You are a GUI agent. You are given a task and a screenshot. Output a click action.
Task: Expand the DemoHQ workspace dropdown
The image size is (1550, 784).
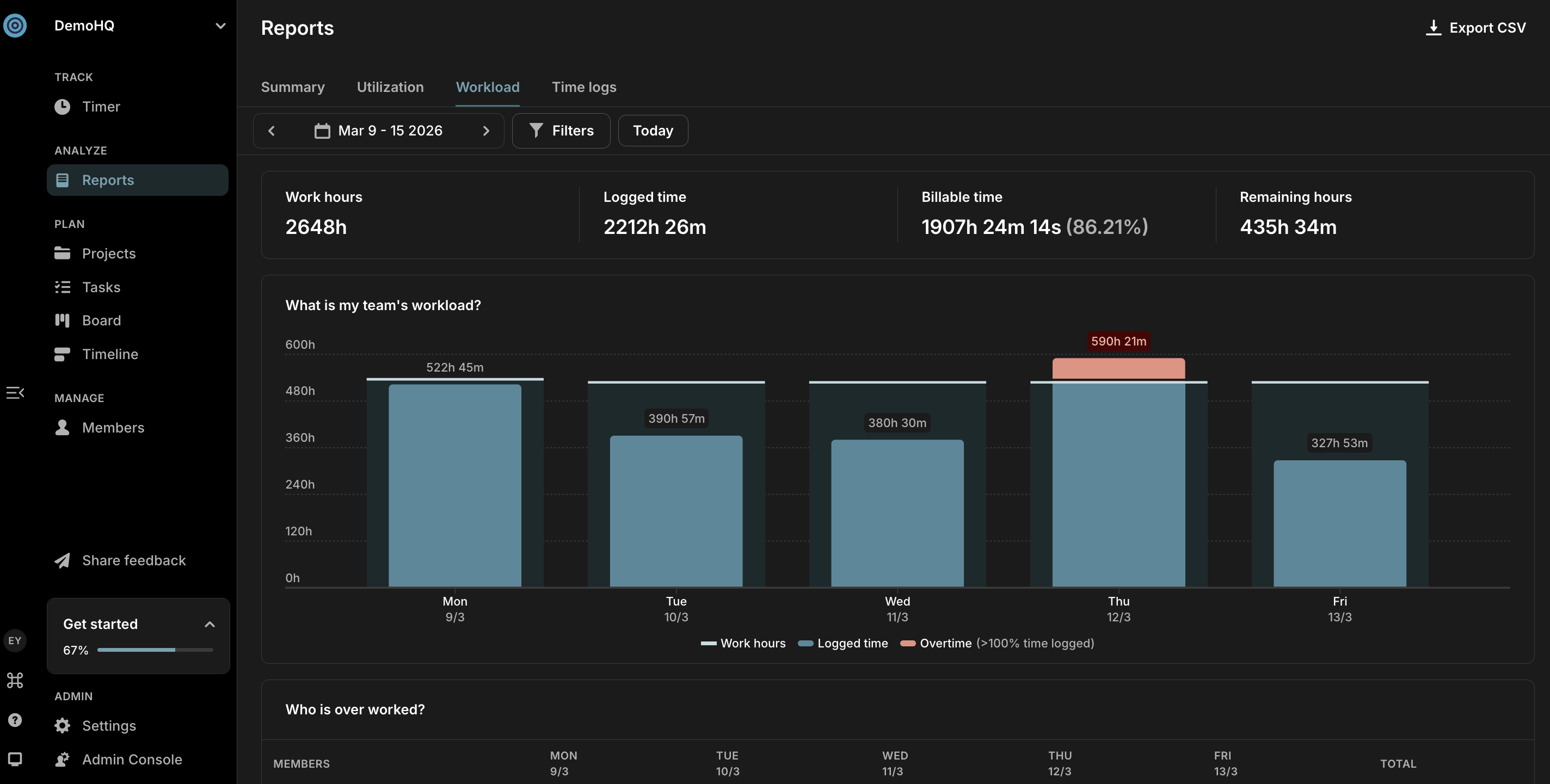(x=220, y=26)
